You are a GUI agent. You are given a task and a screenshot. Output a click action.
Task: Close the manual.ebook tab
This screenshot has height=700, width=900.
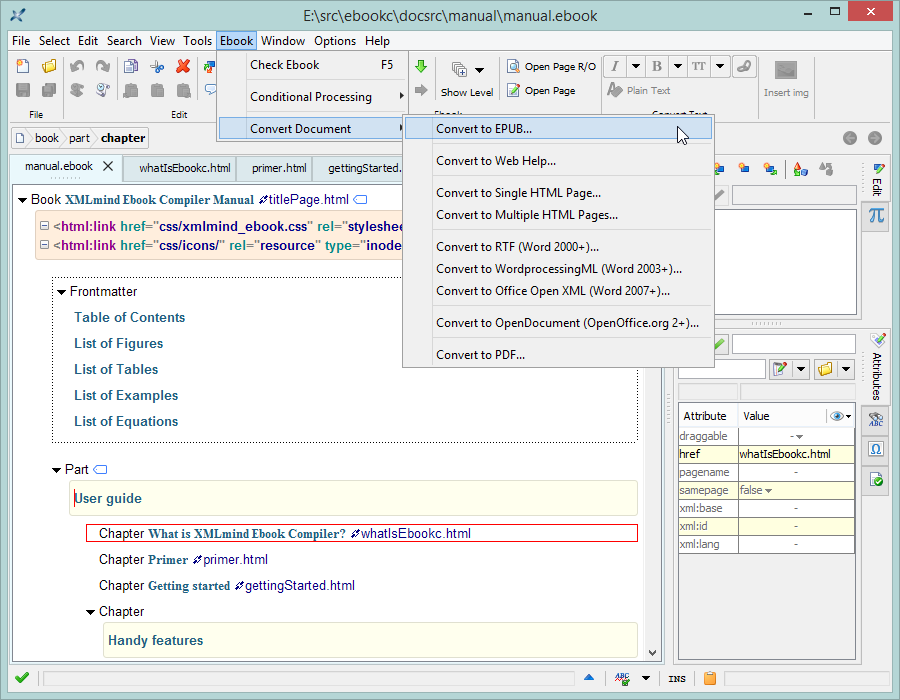pos(107,166)
